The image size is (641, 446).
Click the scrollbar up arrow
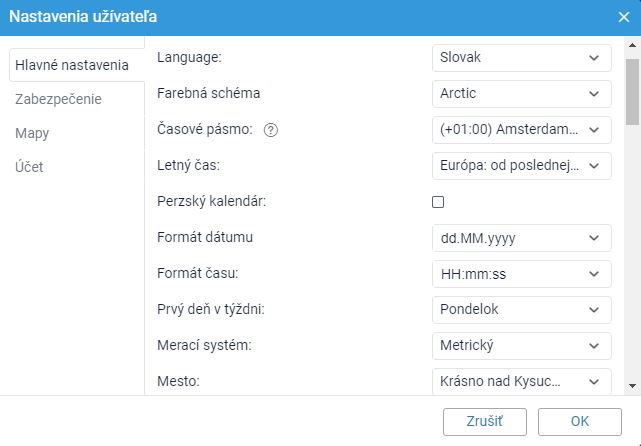point(632,45)
